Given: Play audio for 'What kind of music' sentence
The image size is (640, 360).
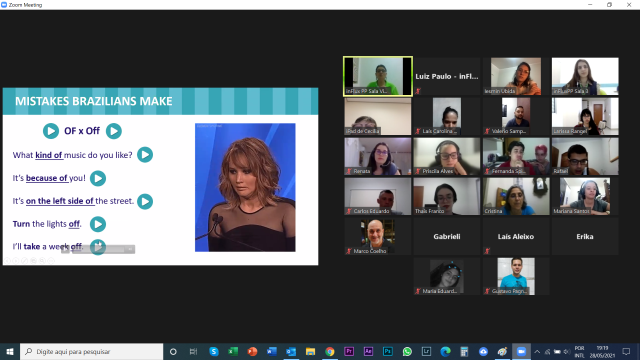Looking at the screenshot, I should 145,155.
